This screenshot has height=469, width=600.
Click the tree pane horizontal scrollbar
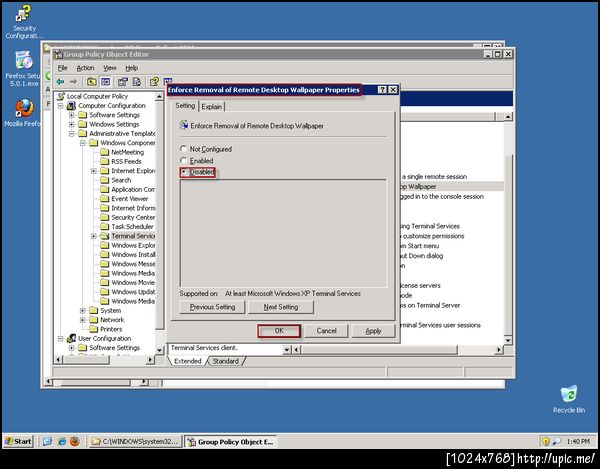coord(105,360)
